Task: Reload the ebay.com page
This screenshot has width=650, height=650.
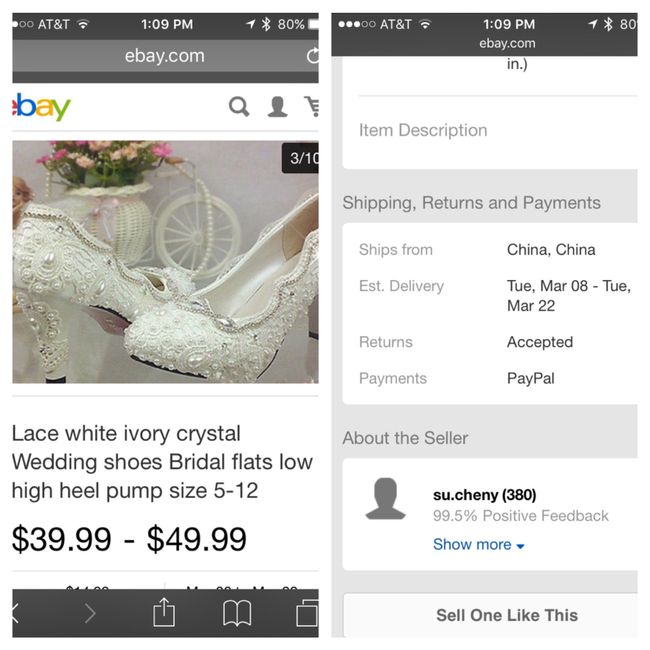Action: pyautogui.click(x=312, y=56)
